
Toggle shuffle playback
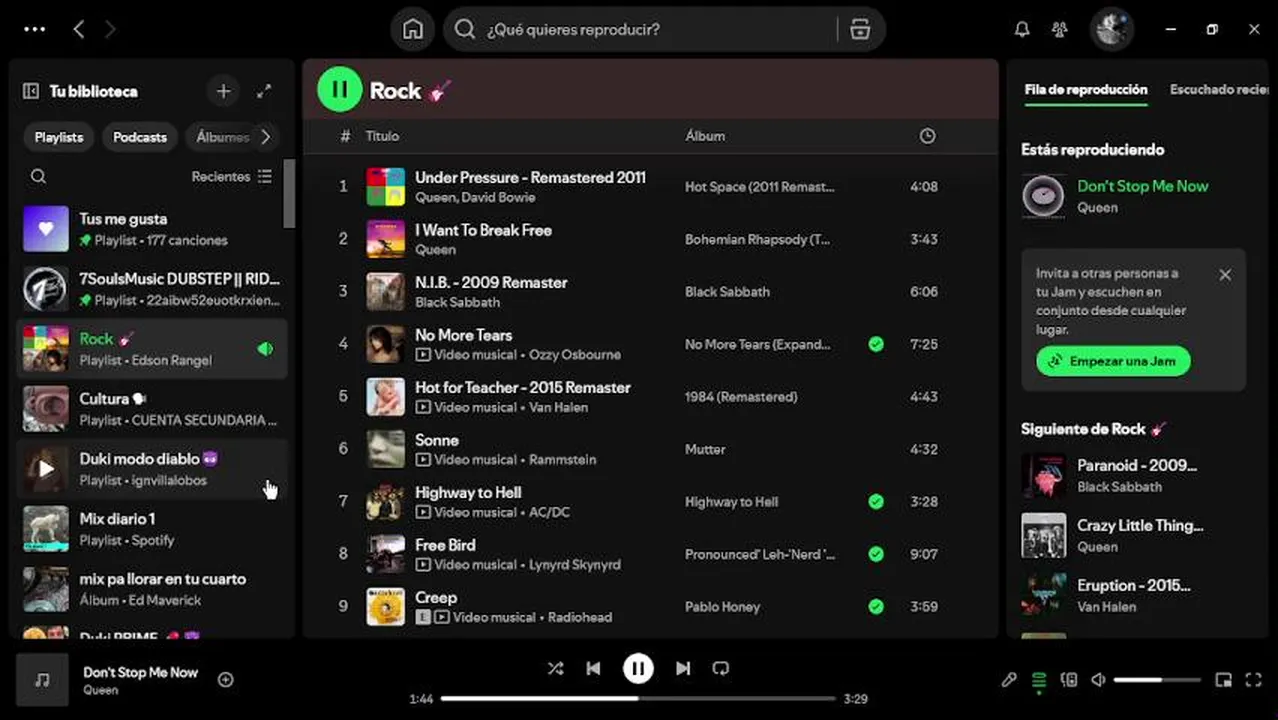[x=555, y=668]
